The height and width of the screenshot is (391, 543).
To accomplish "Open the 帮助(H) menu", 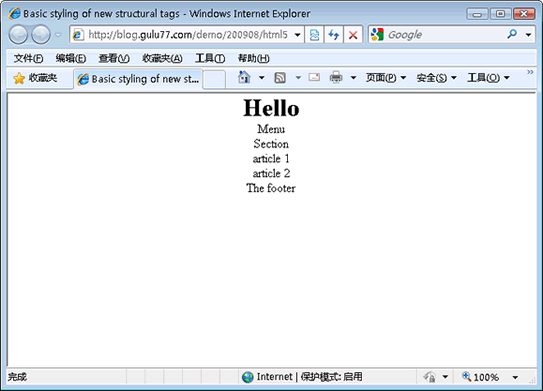I will [x=253, y=58].
